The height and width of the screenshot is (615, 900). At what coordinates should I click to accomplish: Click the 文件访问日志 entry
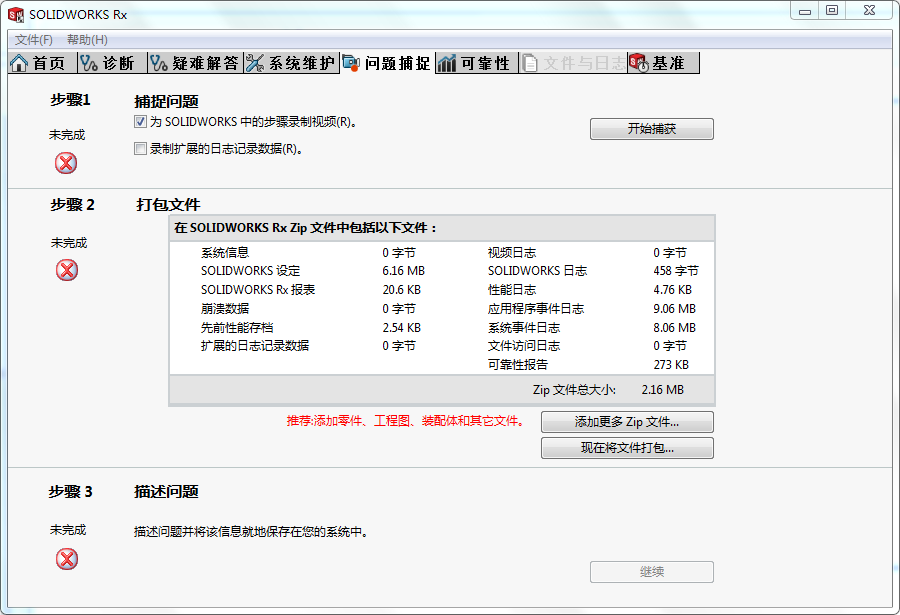pyautogui.click(x=524, y=346)
